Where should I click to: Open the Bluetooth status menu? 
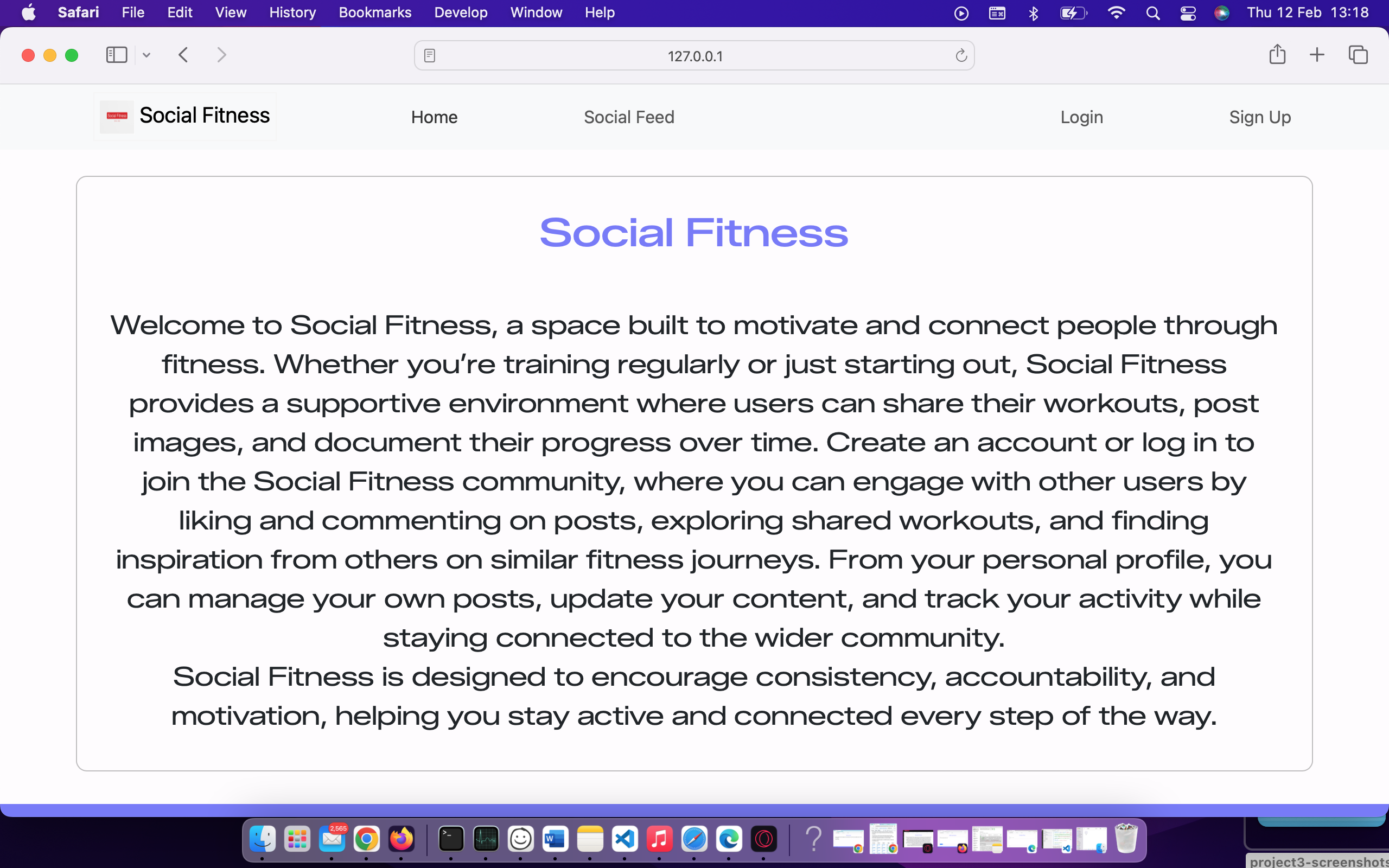coord(1033,12)
